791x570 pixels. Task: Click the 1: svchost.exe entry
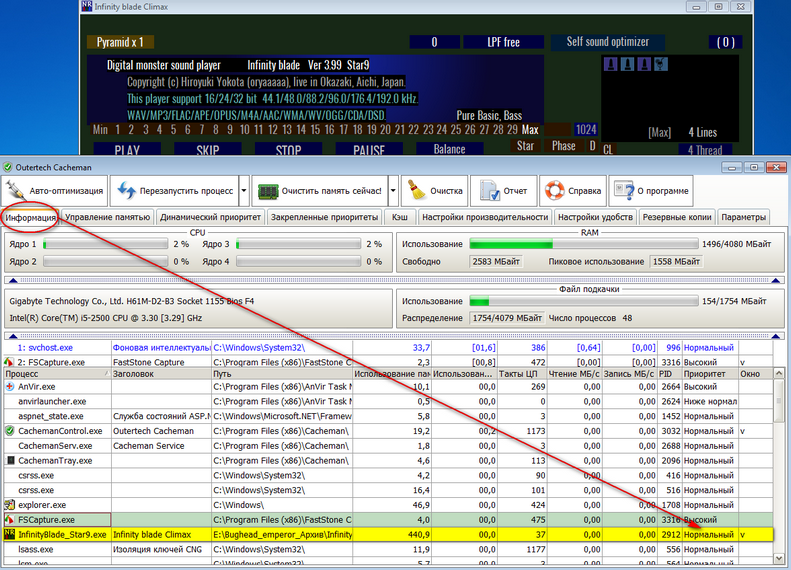[x=45, y=348]
